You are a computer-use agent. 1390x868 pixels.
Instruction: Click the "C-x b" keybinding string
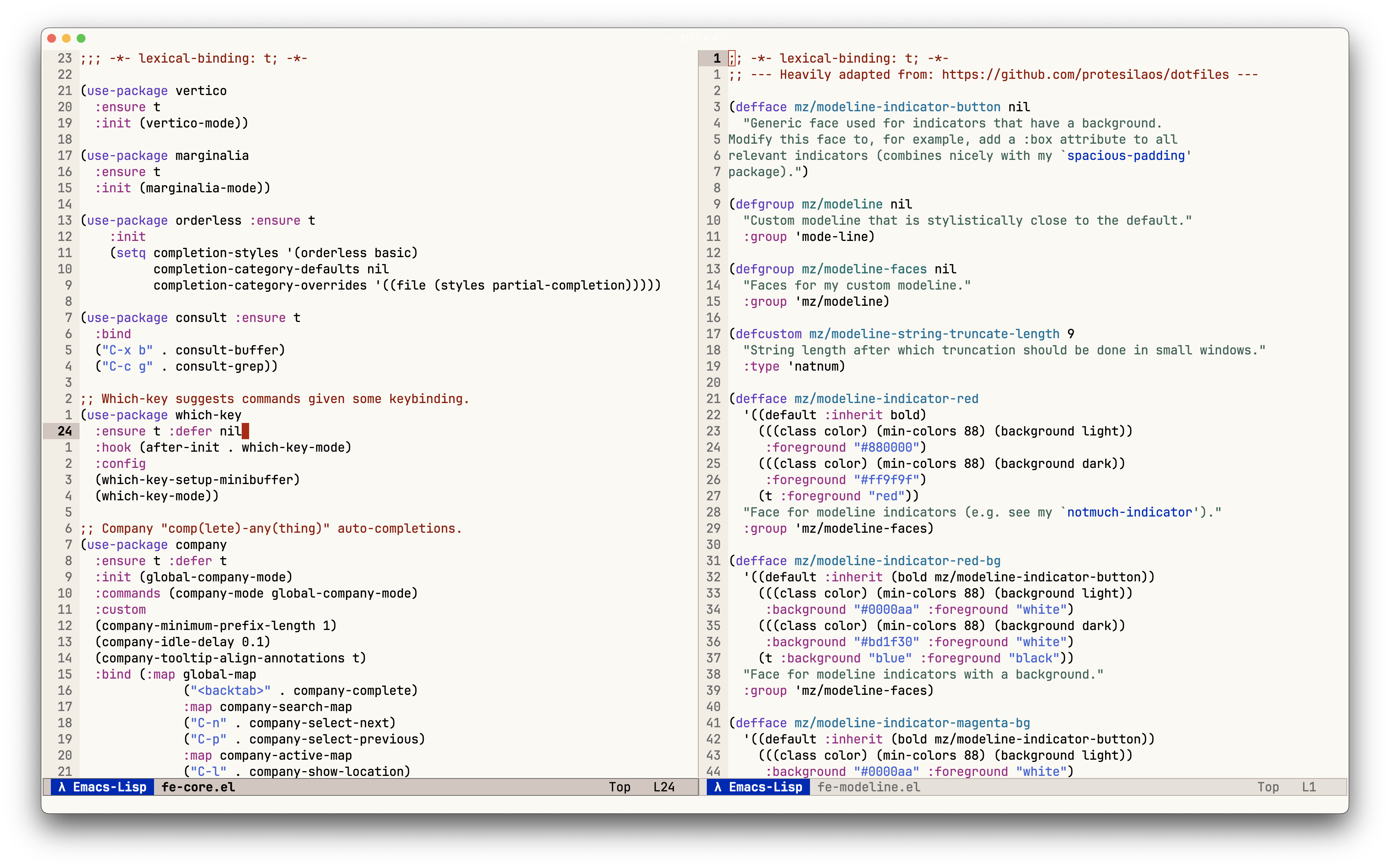coord(128,350)
